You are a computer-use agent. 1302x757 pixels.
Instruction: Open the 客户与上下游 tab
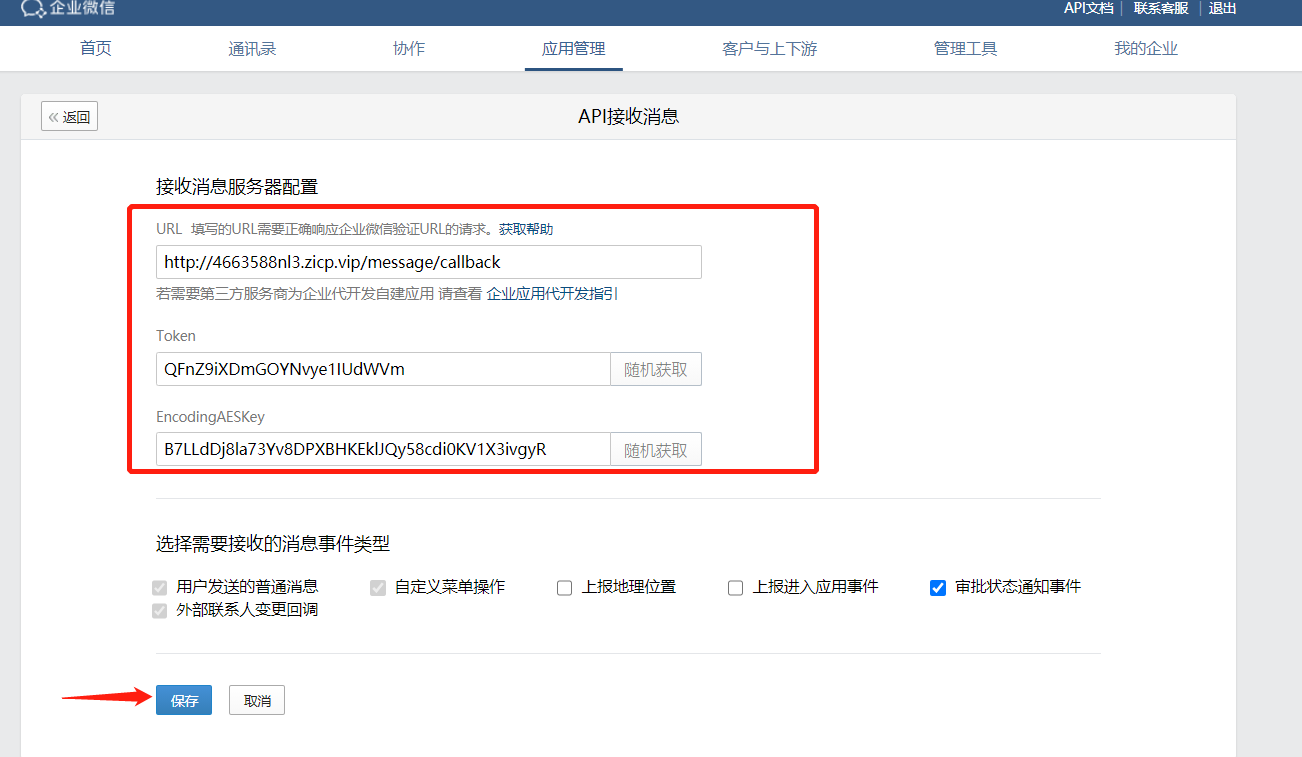pyautogui.click(x=770, y=48)
